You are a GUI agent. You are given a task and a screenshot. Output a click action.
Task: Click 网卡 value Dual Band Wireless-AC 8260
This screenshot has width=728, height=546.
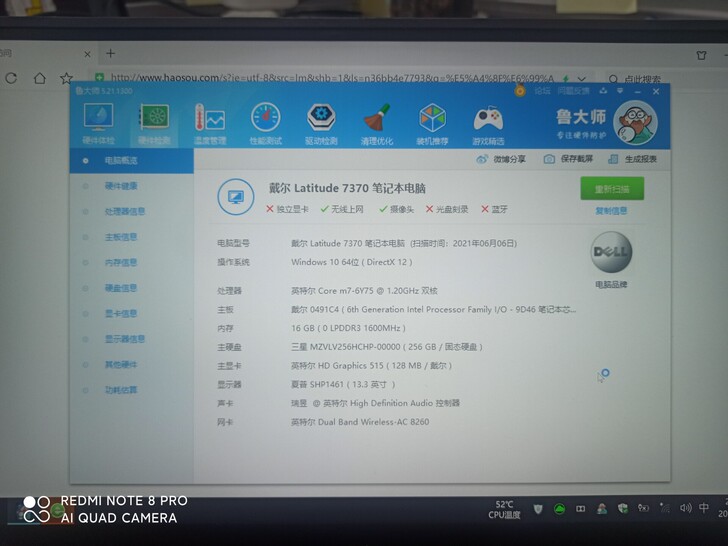tap(360, 422)
